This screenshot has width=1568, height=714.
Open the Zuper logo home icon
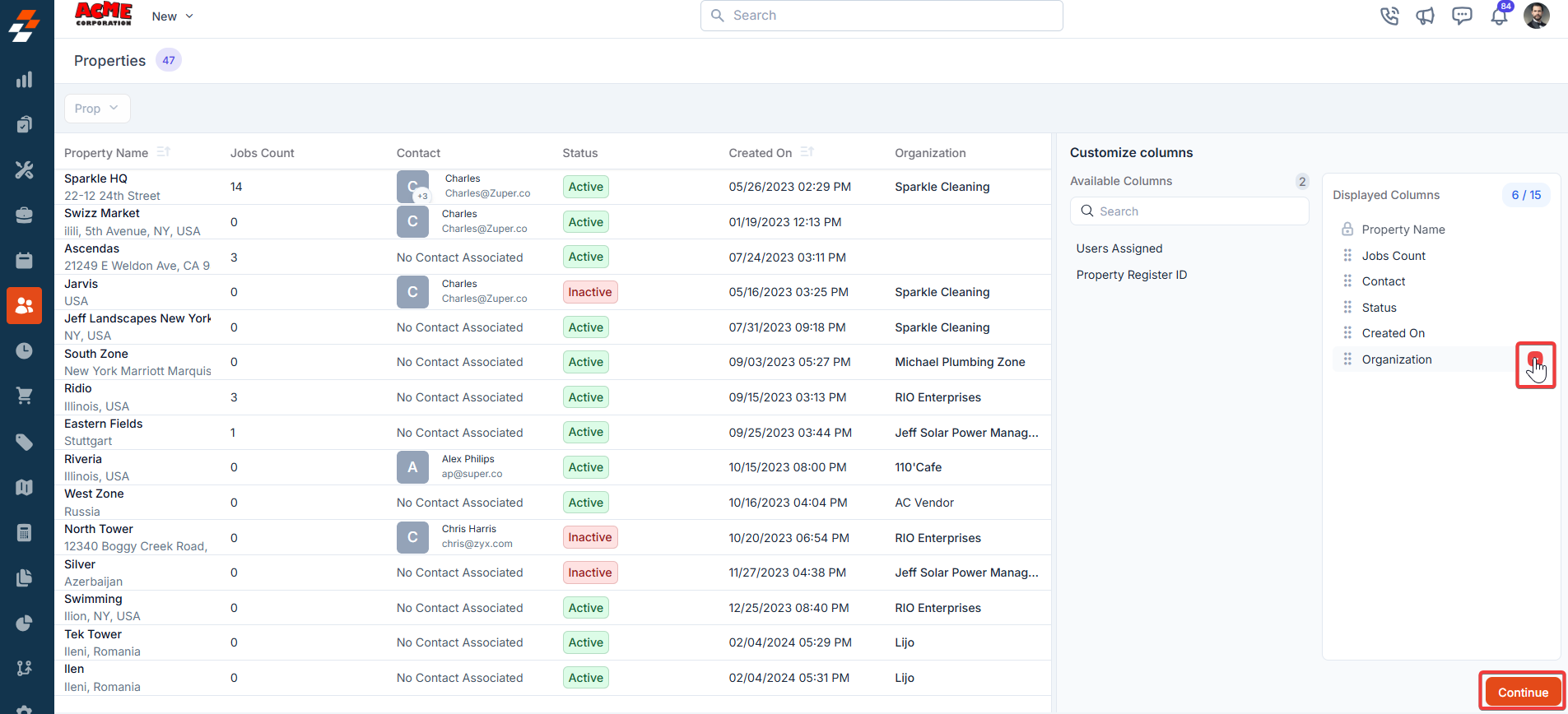click(x=25, y=25)
